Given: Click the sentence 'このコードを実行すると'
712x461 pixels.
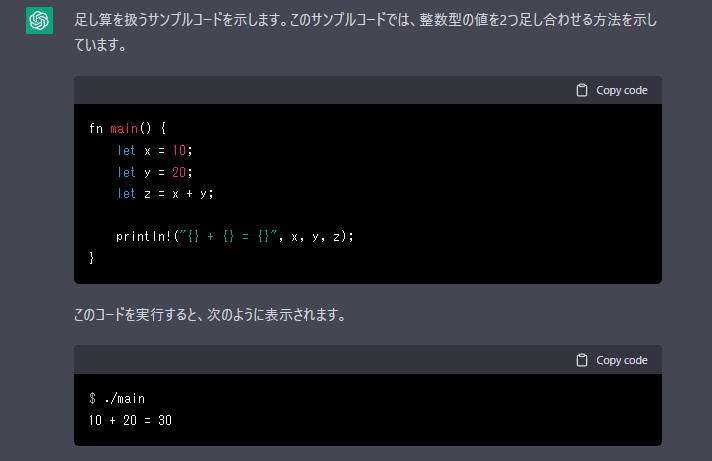Looking at the screenshot, I should [135, 314].
